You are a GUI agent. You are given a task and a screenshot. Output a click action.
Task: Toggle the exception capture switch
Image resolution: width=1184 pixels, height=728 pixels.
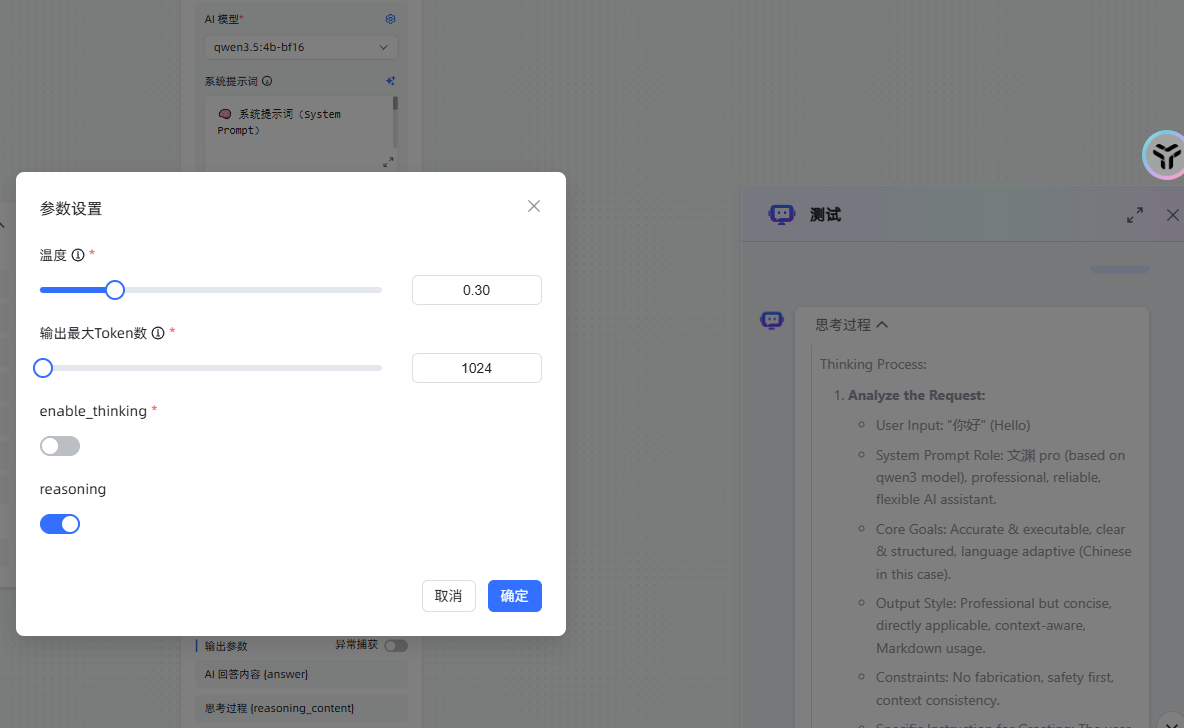coord(396,646)
